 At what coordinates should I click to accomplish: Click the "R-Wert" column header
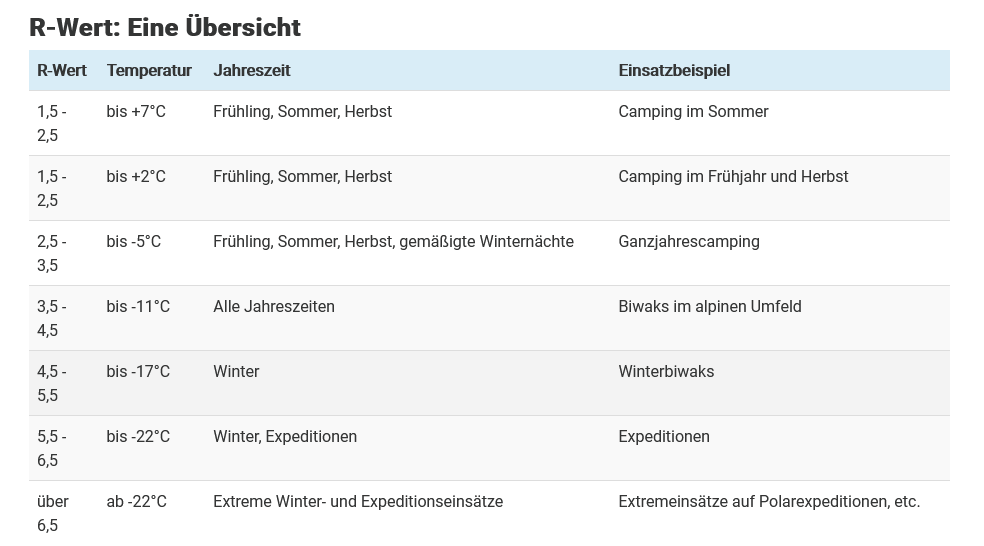[62, 70]
